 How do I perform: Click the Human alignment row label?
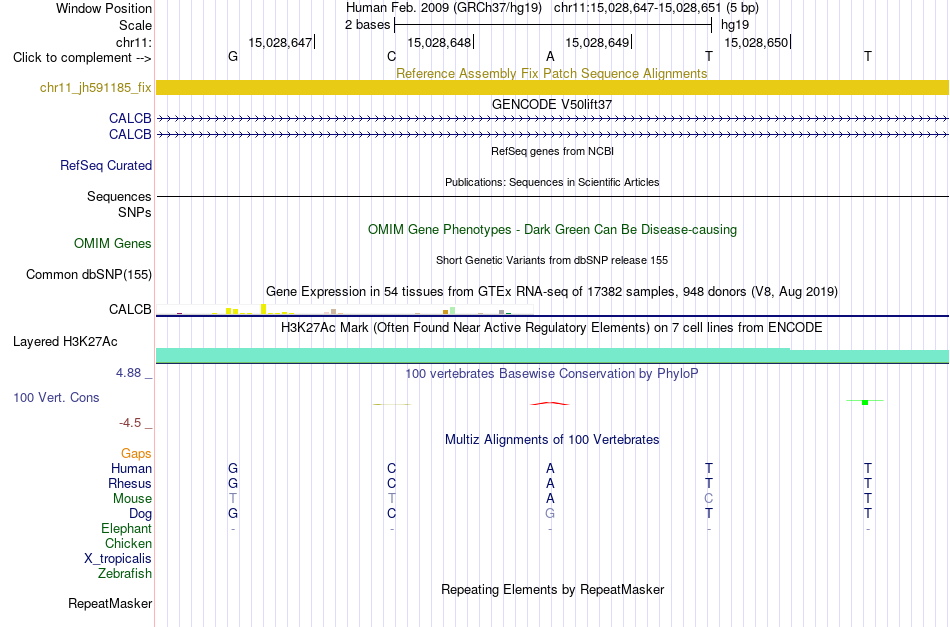pyautogui.click(x=131, y=468)
